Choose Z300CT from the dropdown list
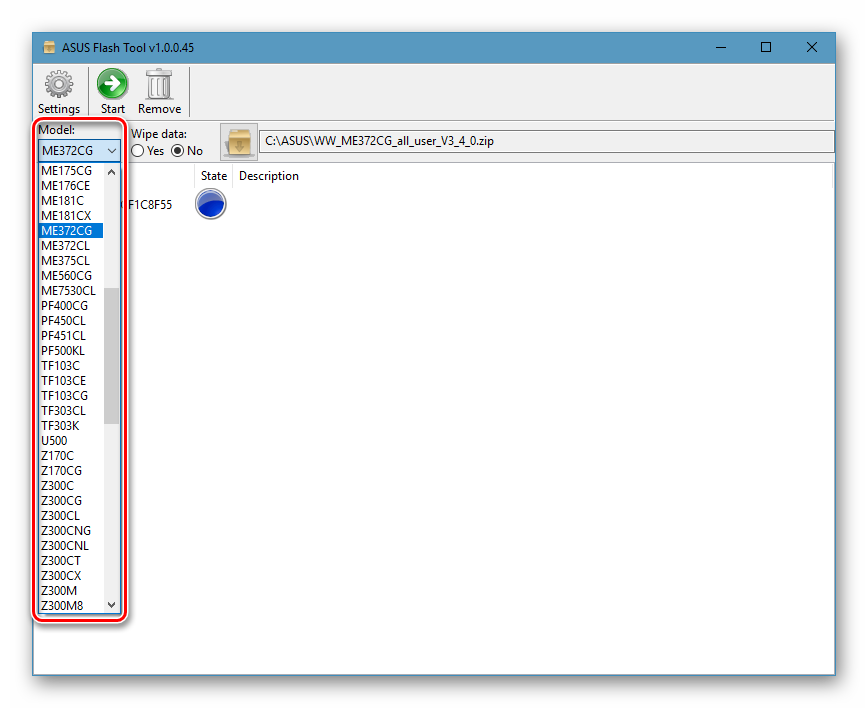 point(71,560)
